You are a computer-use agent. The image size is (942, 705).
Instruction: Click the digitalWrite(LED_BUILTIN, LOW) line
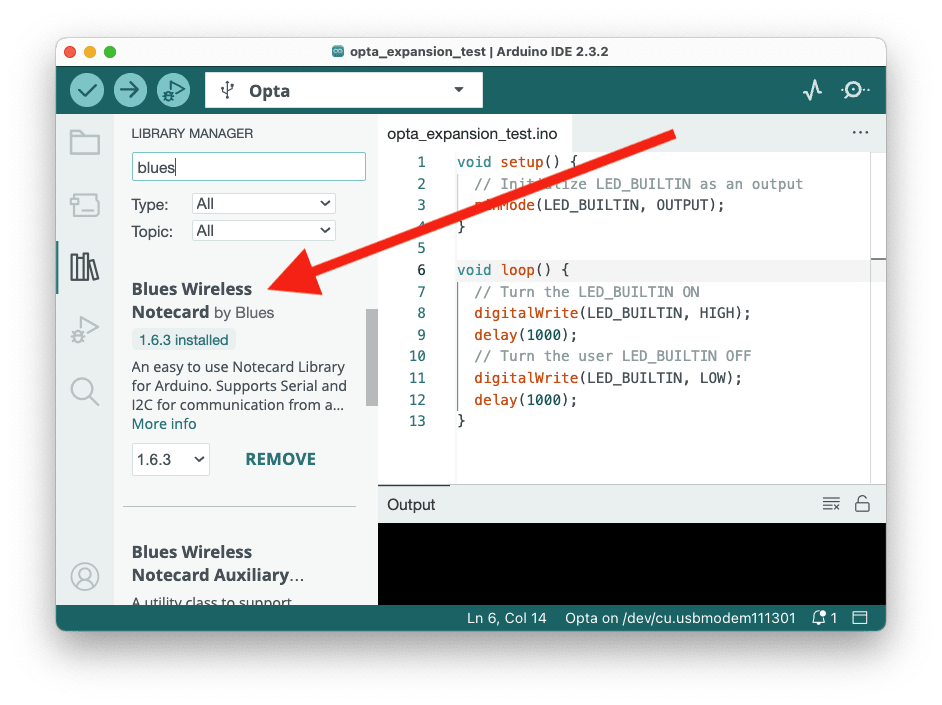(608, 378)
